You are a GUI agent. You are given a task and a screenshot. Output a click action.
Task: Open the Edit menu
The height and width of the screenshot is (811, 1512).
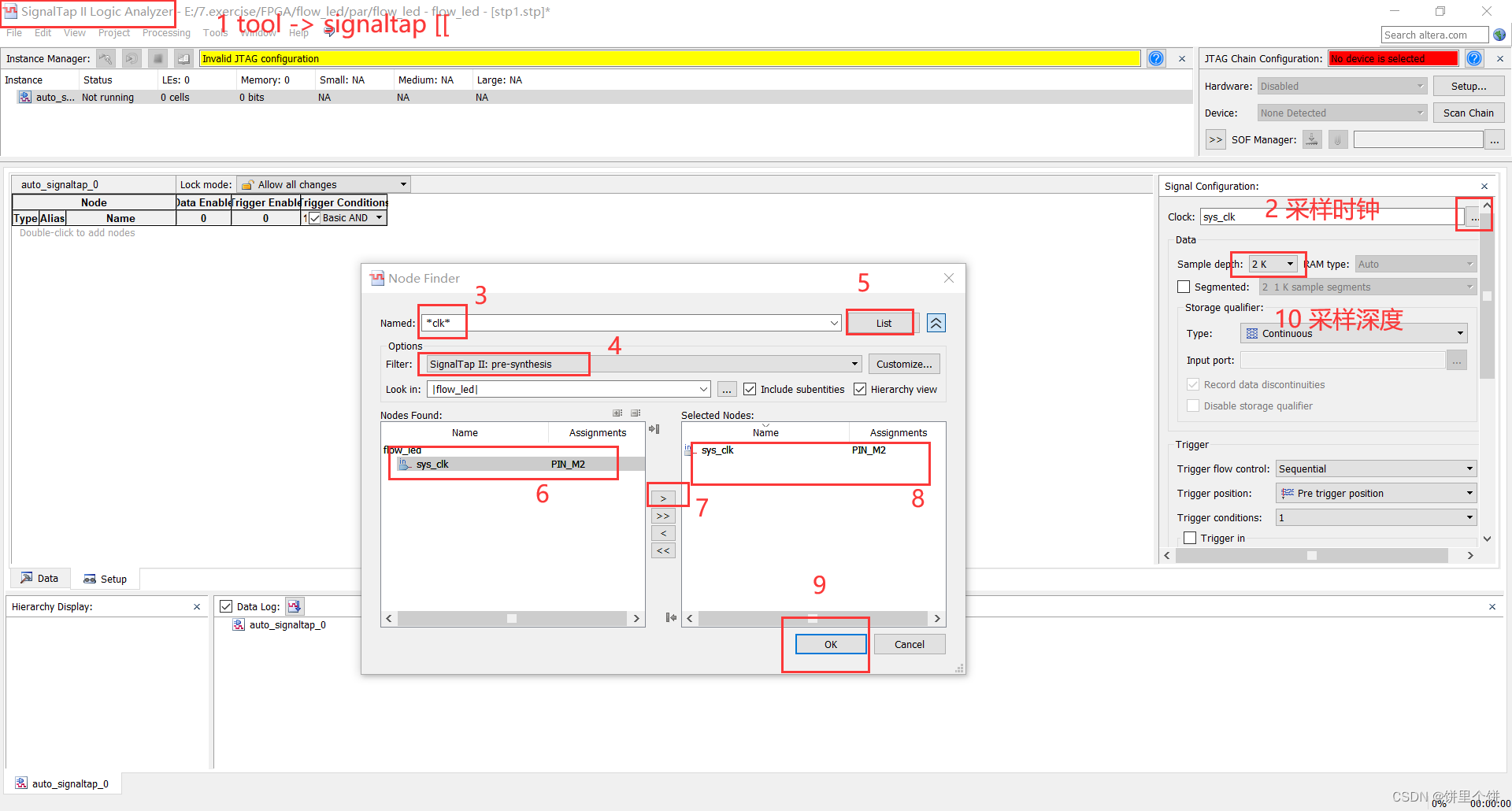pyautogui.click(x=43, y=32)
